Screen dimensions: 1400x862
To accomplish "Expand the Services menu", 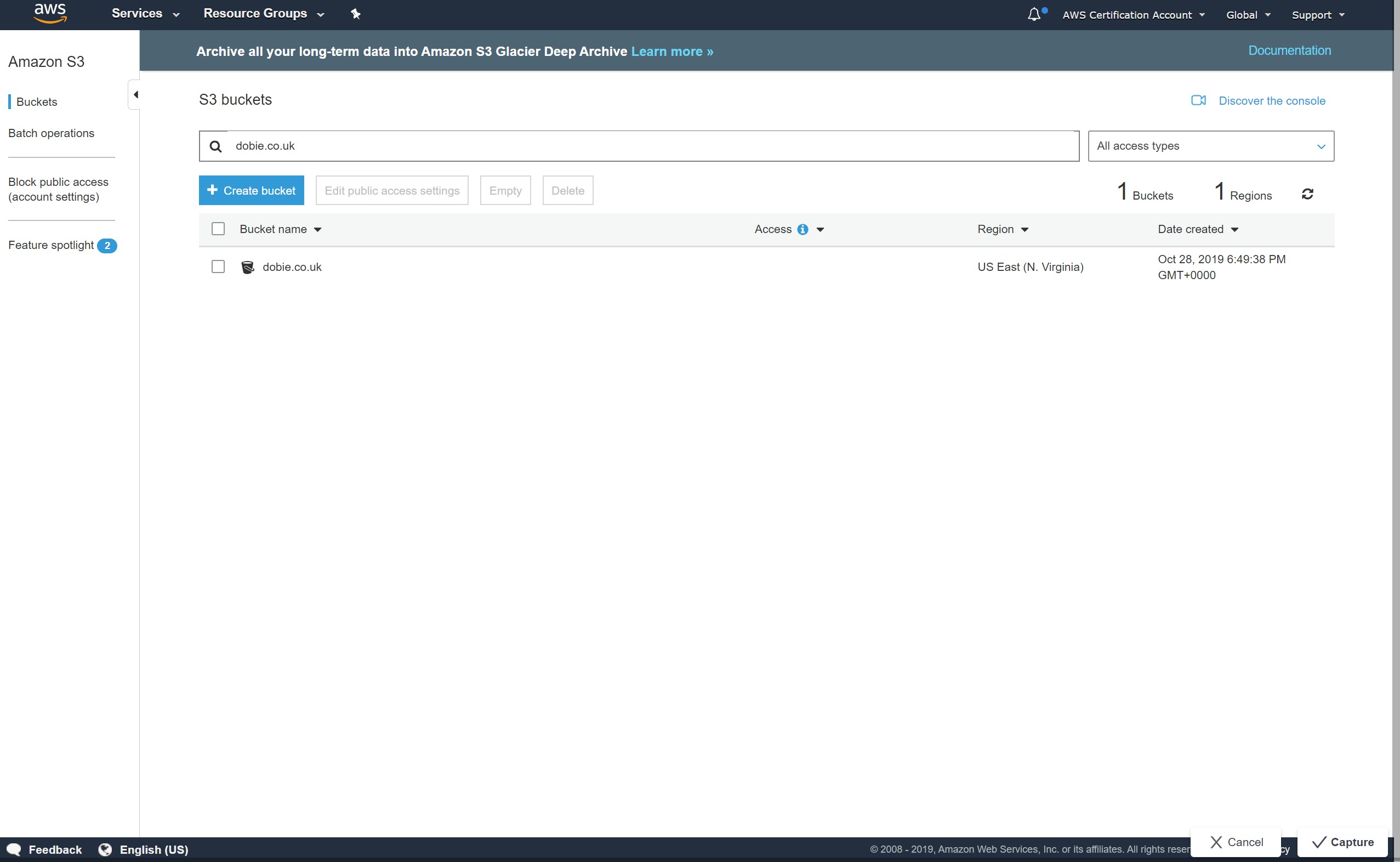I will (145, 14).
